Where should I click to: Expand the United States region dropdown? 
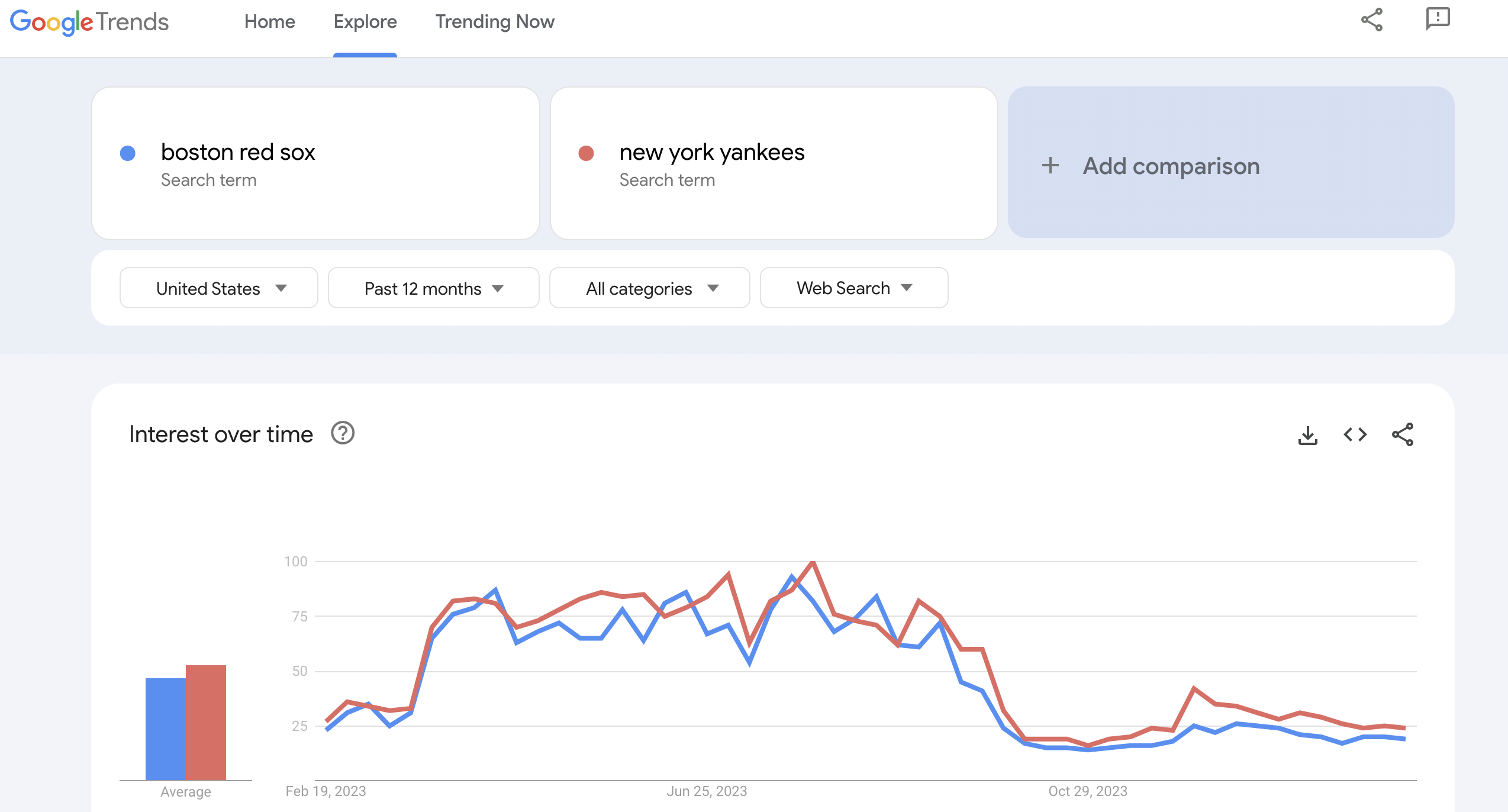[219, 288]
